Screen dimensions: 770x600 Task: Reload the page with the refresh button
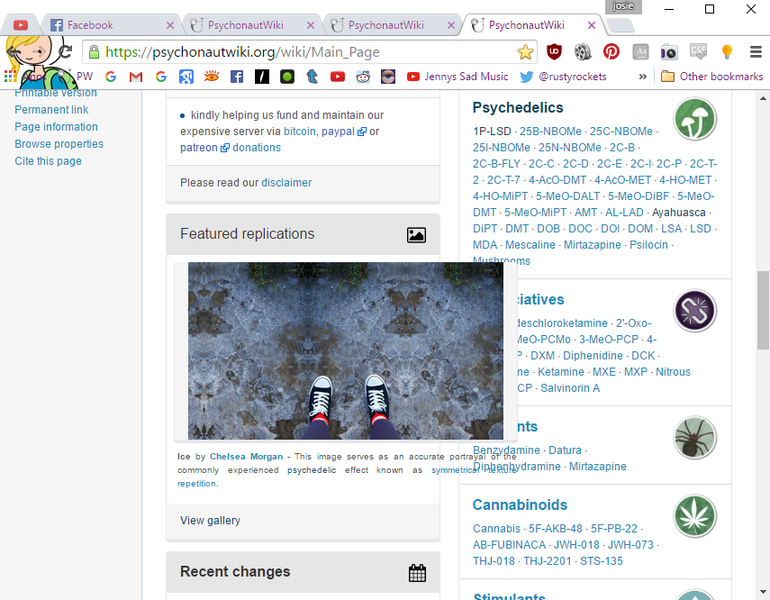click(65, 51)
